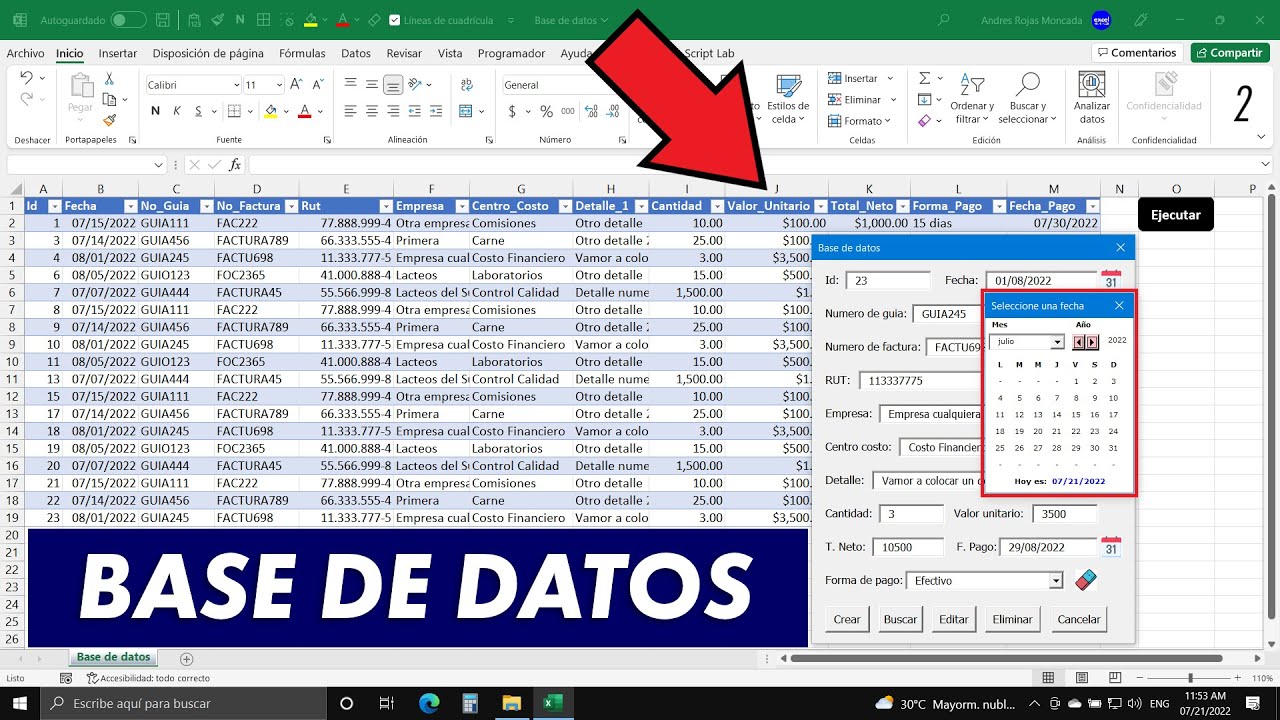
Task: Open Buscar y seleccionar magnifier
Action: [1027, 97]
